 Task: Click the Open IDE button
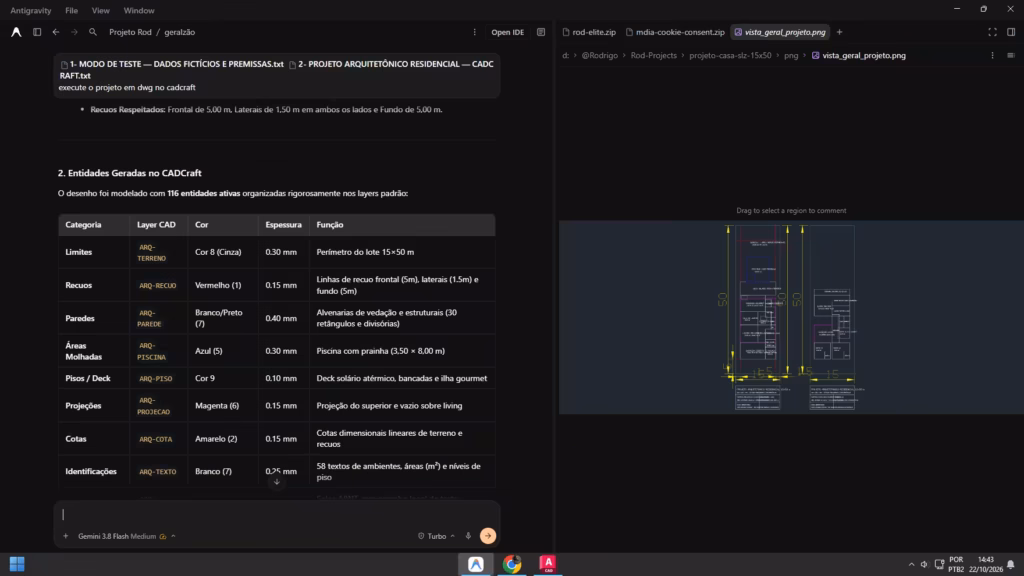[x=507, y=32]
